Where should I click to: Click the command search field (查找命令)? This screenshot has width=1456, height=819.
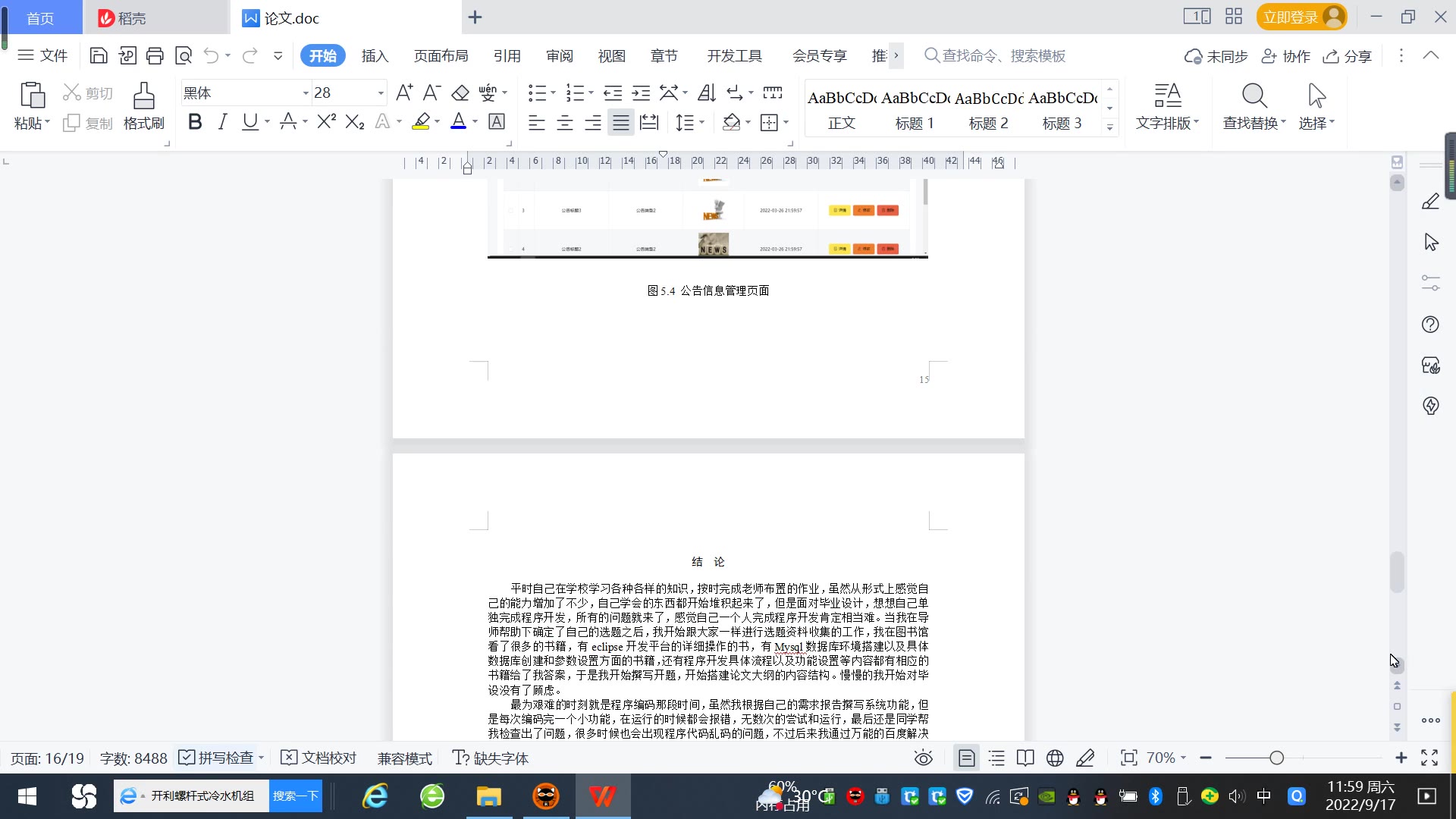[1003, 56]
